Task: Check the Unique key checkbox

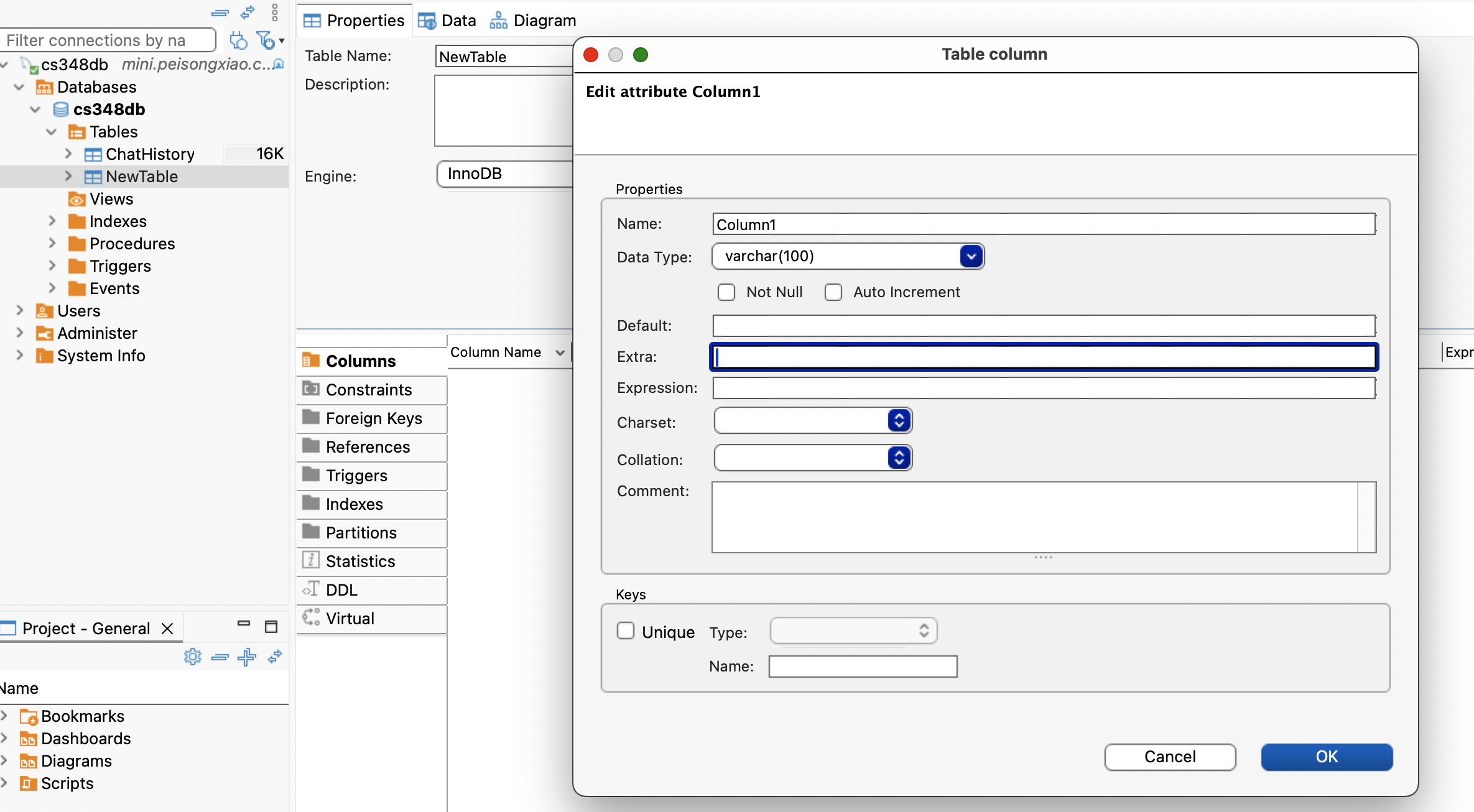Action: [626, 631]
